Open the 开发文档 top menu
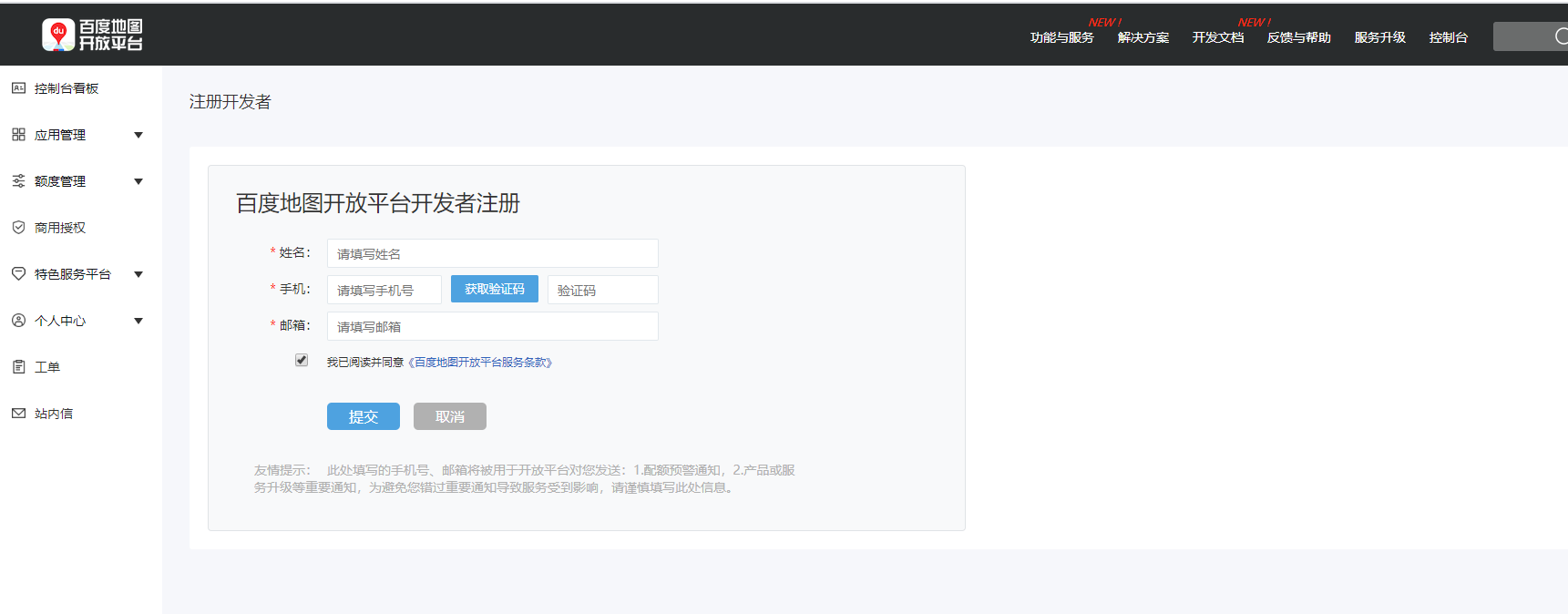 [x=1217, y=37]
